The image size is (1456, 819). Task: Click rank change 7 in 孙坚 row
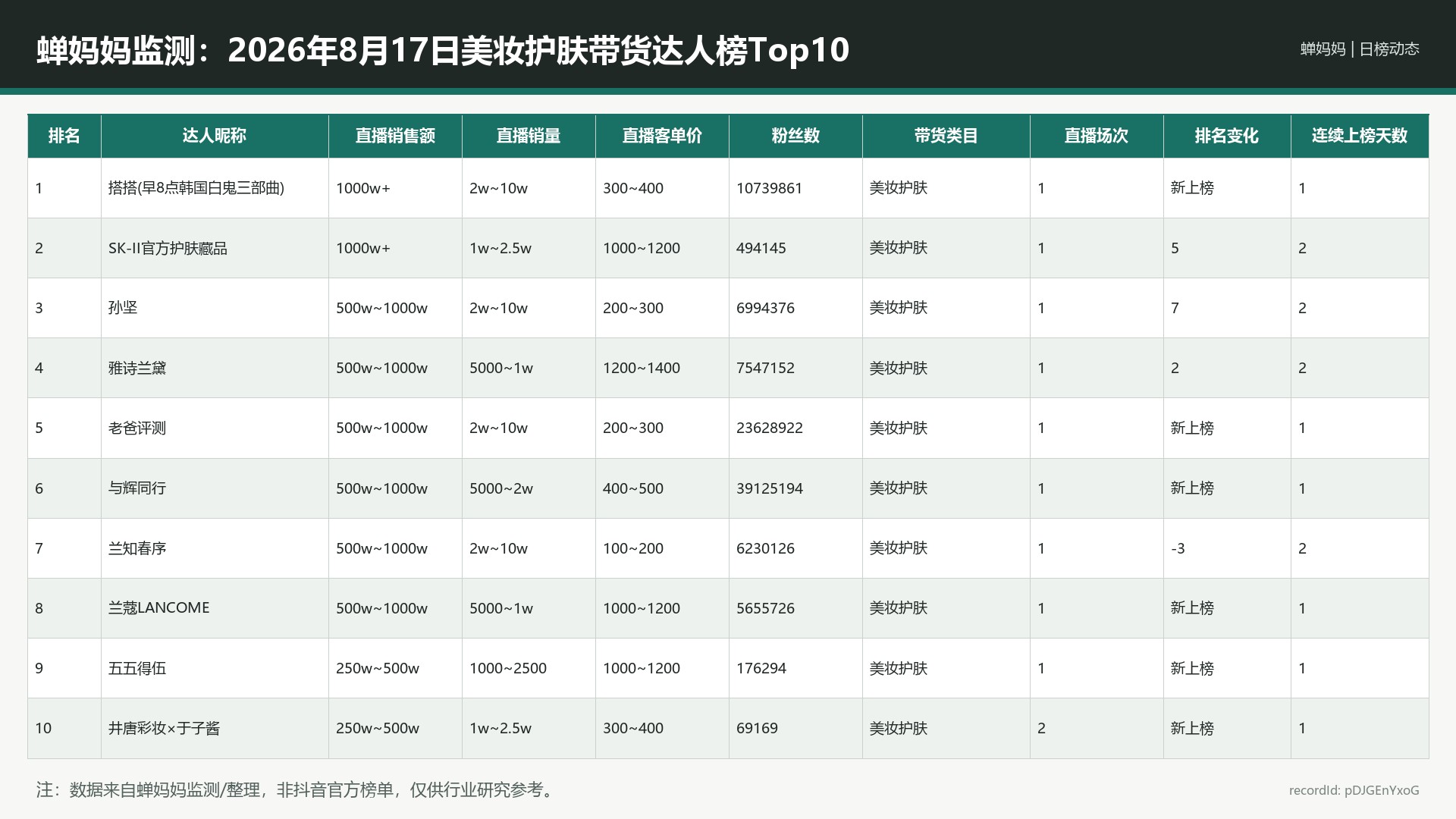pyautogui.click(x=1175, y=308)
